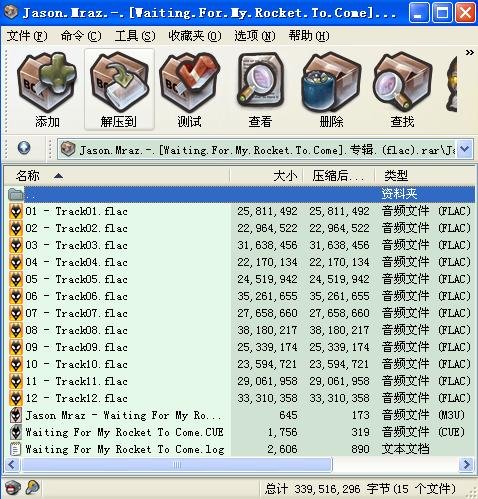Sort by the 大小 column header

[266, 175]
